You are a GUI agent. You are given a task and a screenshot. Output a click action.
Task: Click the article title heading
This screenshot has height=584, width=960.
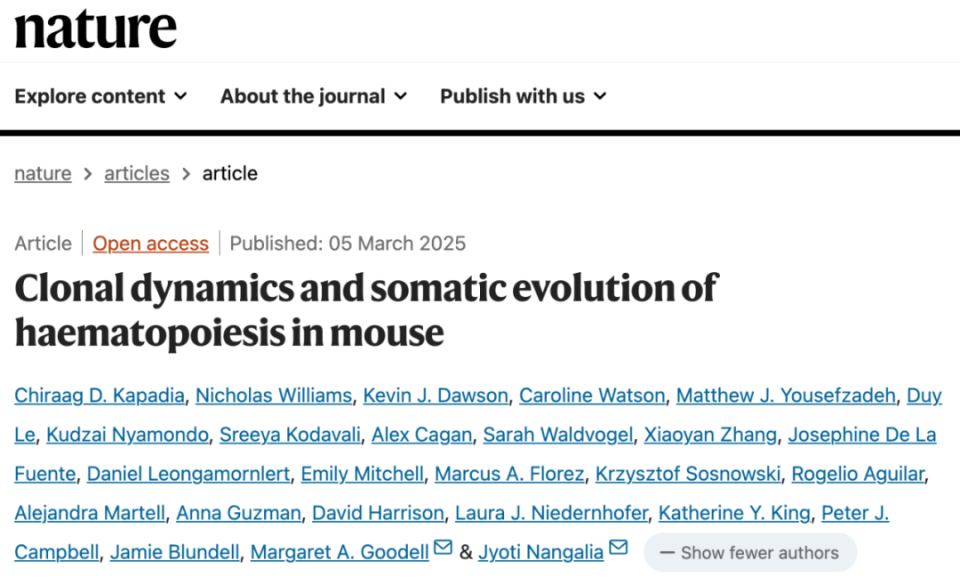coord(366,310)
